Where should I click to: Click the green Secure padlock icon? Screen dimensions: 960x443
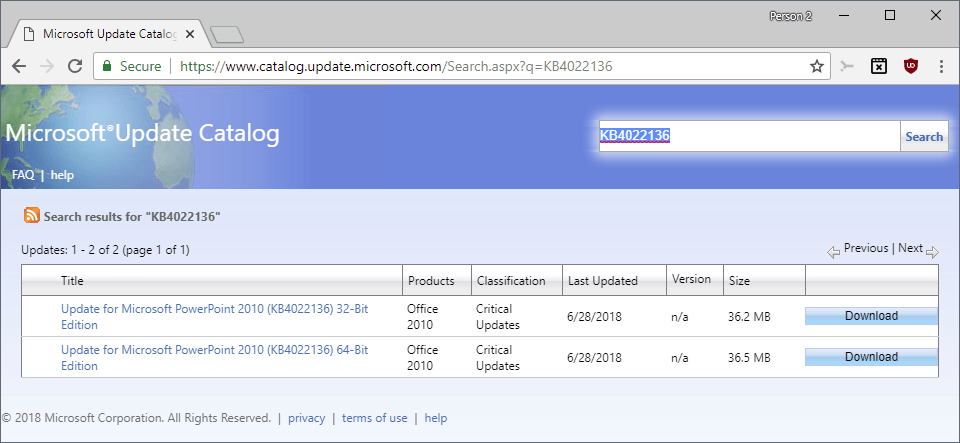107,66
